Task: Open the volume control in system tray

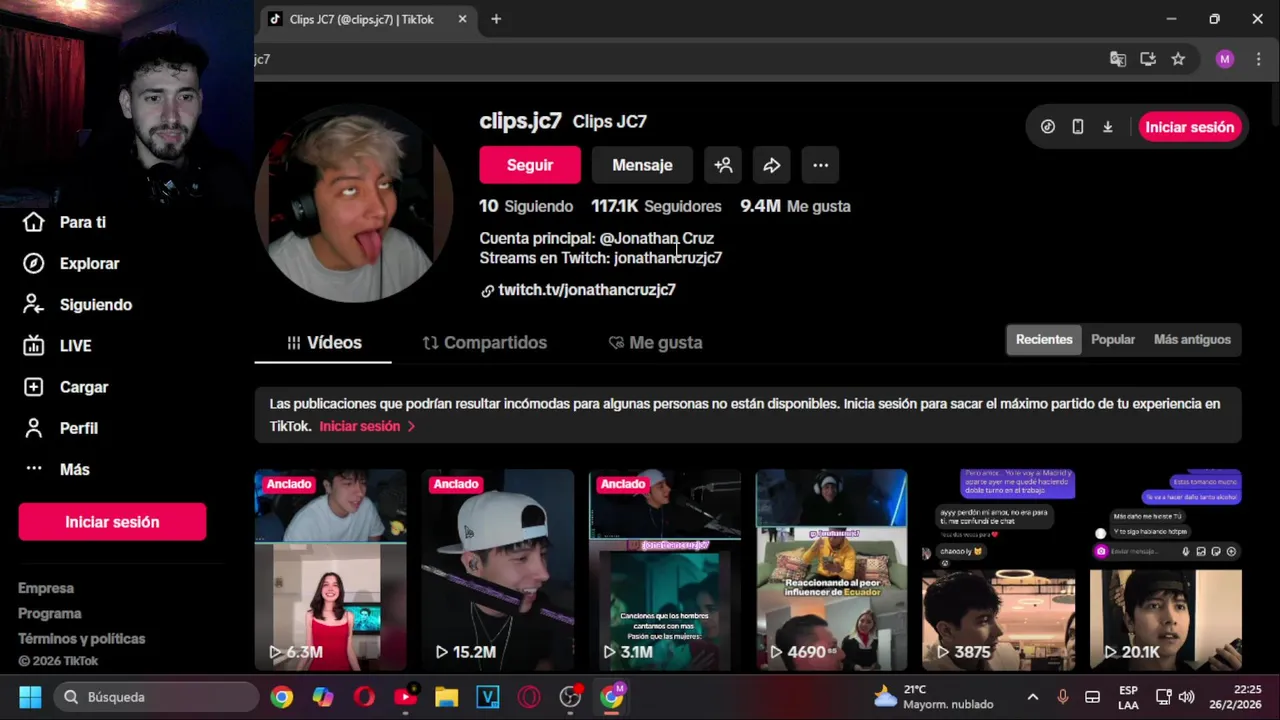Action: pos(1187,697)
